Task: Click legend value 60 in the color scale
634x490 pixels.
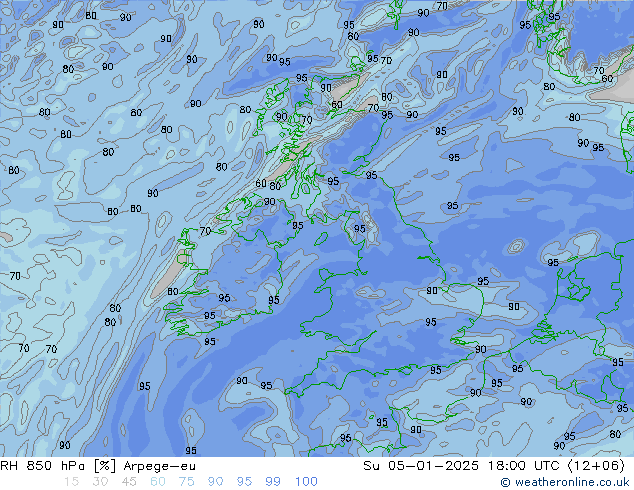Action: click(158, 482)
